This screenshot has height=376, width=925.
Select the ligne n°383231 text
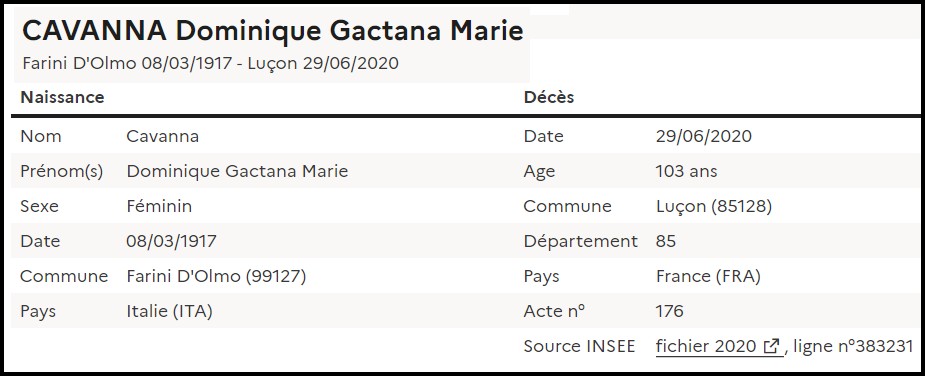853,346
